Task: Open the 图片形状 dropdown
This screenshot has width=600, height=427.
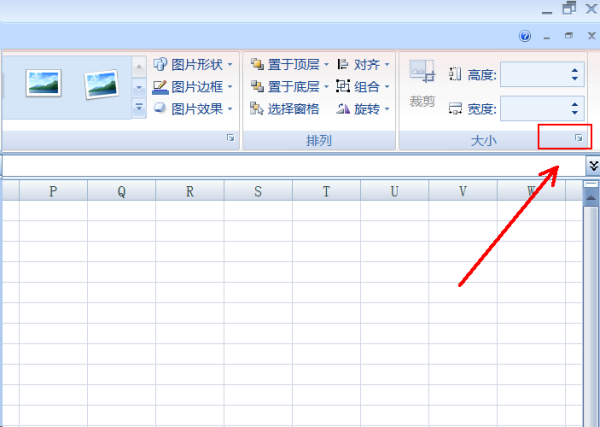Action: pyautogui.click(x=193, y=64)
